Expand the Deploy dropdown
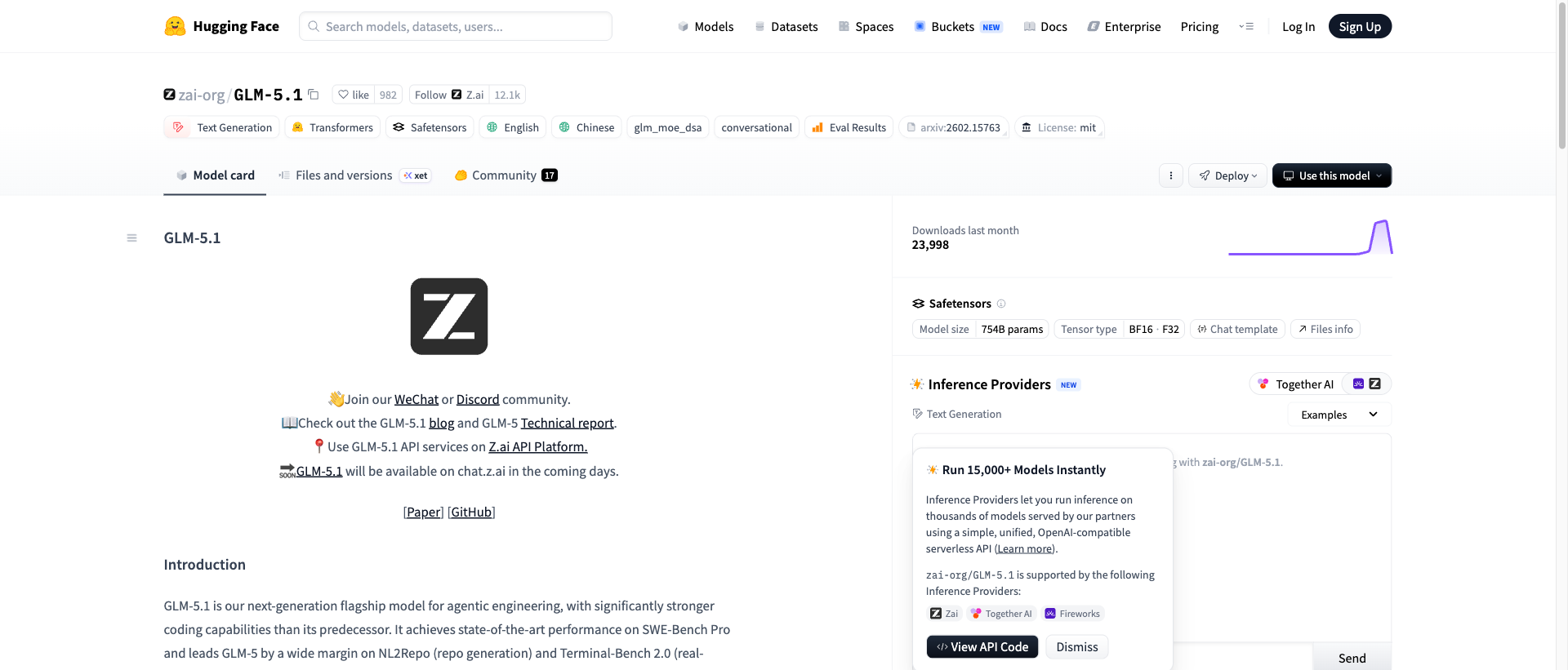 (1227, 175)
